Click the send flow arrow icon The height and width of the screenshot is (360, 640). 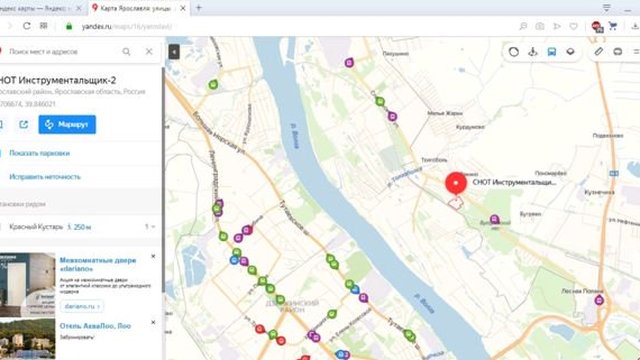point(557,26)
